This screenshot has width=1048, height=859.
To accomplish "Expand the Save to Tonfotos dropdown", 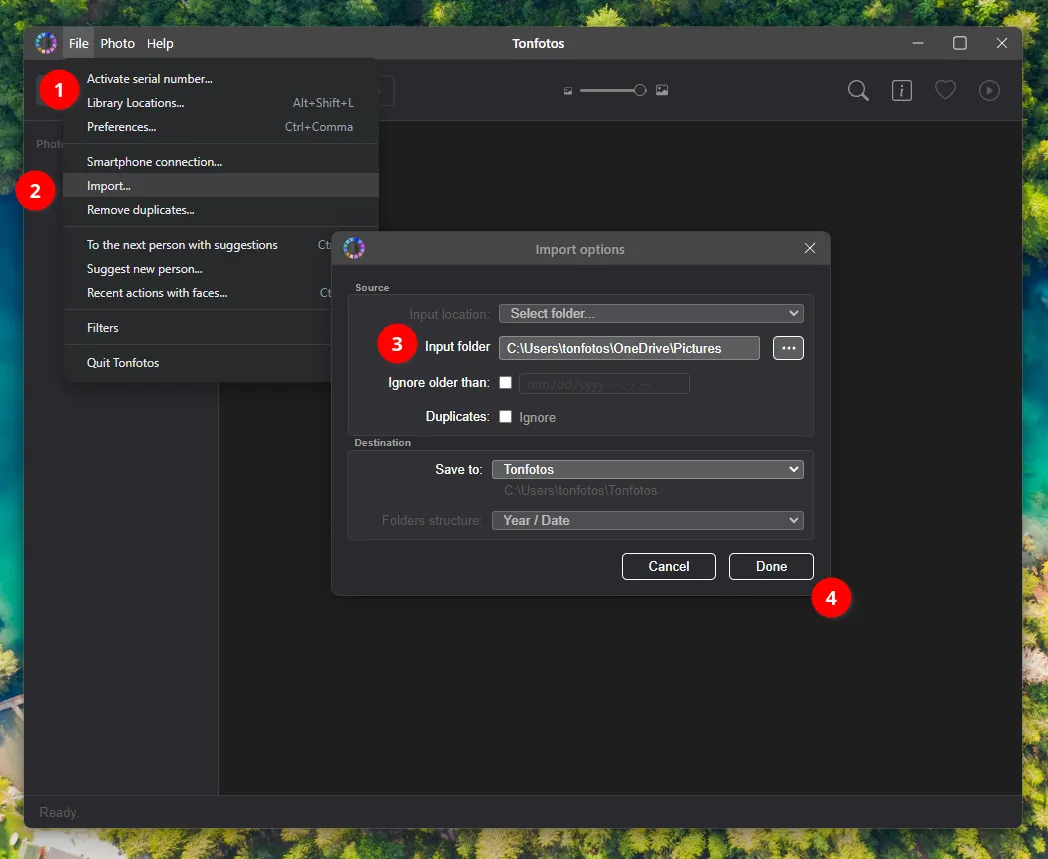I will coord(648,469).
